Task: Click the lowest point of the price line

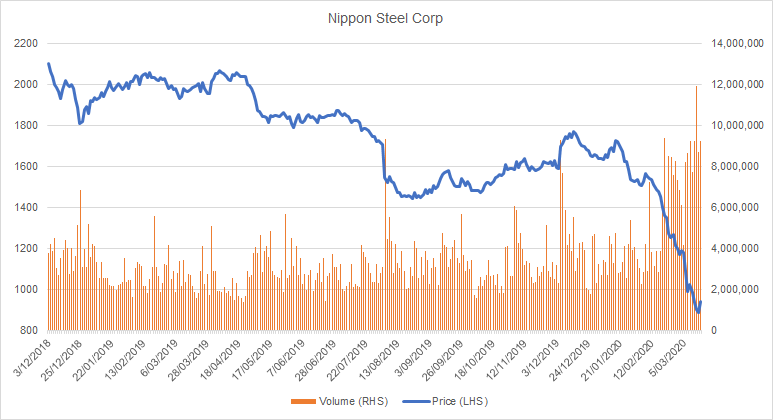Action: pyautogui.click(x=698, y=313)
